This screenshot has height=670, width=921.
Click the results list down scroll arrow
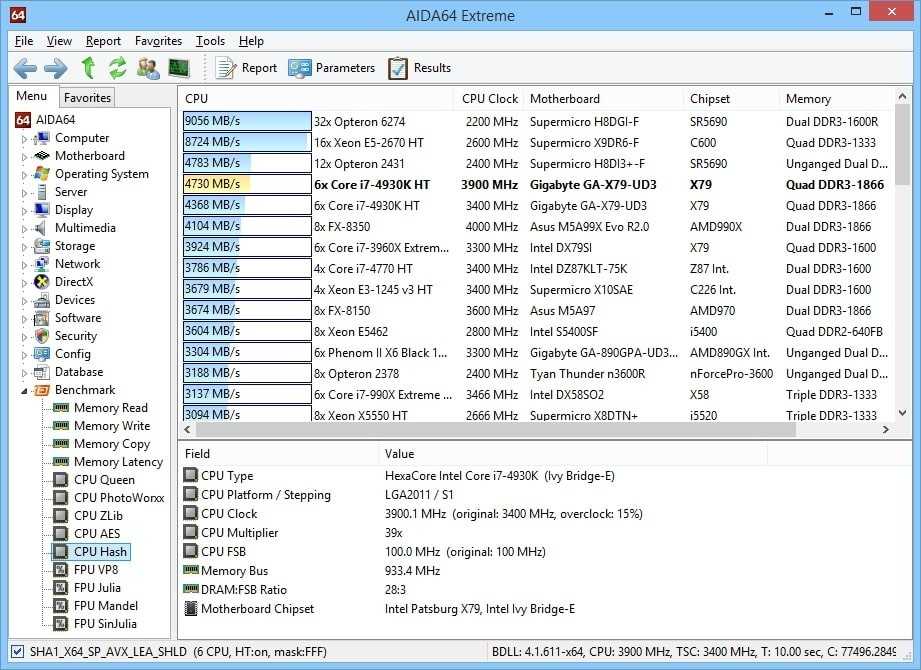click(x=901, y=414)
